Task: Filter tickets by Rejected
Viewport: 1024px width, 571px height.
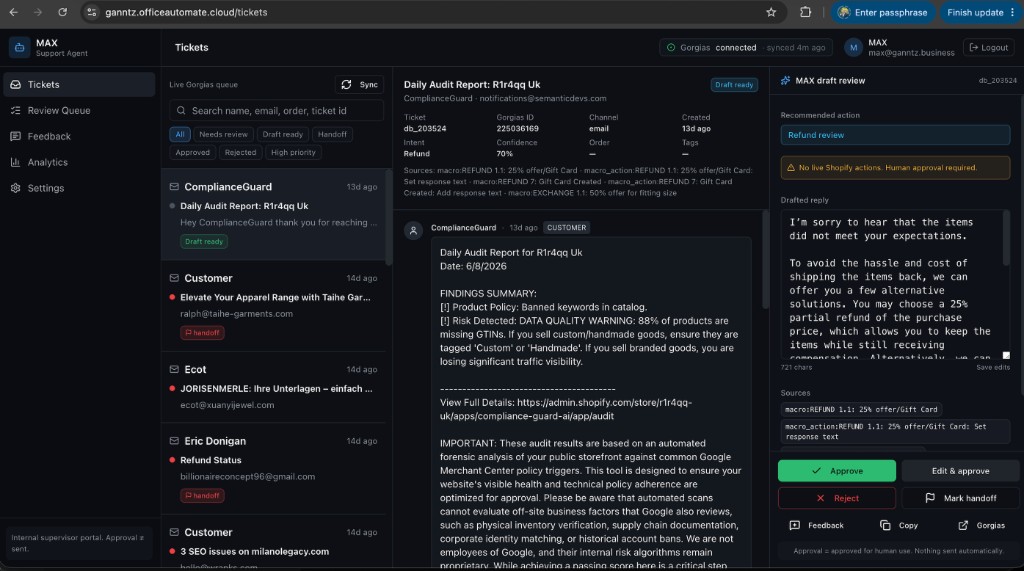Action: point(240,152)
